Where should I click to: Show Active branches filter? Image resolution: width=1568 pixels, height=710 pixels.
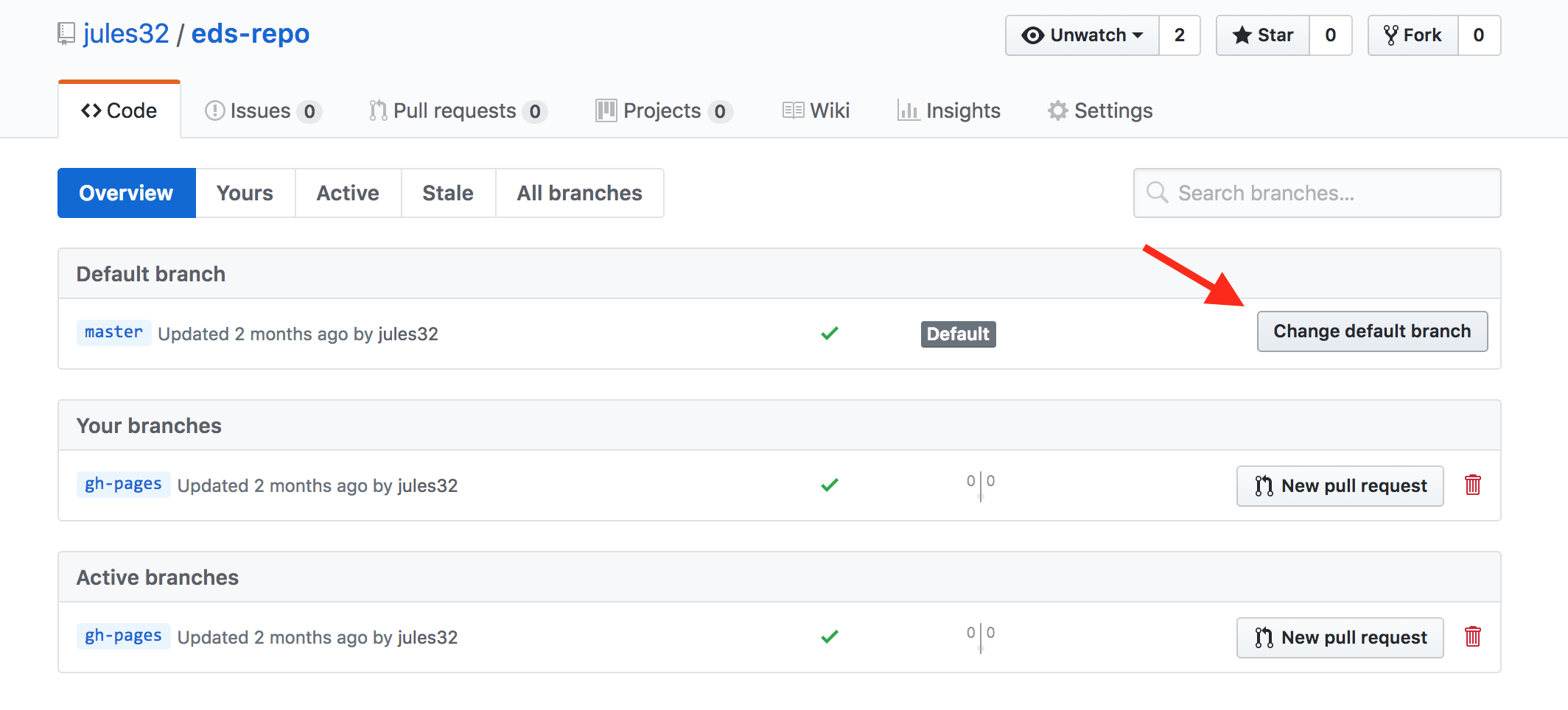348,193
